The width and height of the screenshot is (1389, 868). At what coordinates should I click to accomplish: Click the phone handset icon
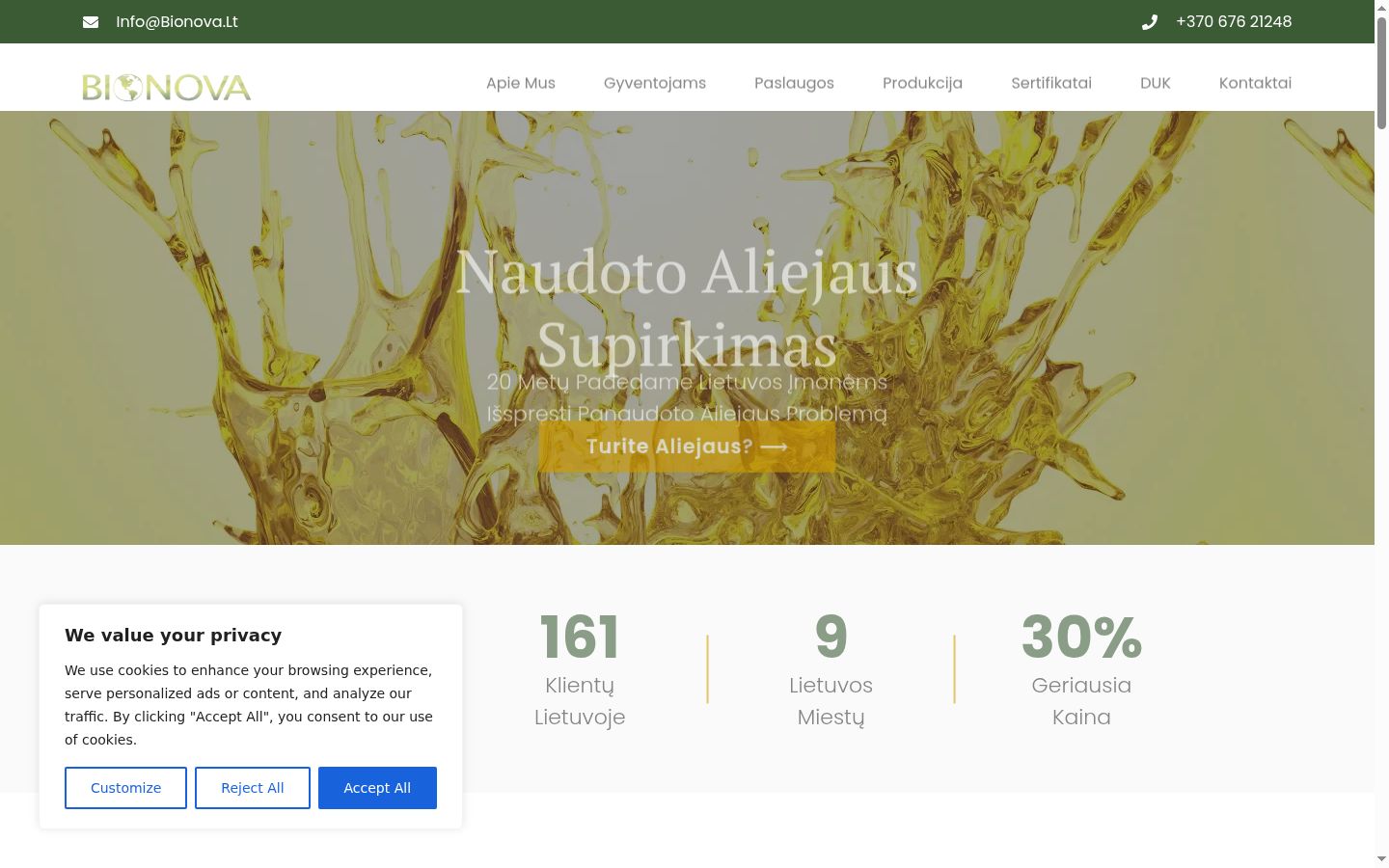(1149, 22)
